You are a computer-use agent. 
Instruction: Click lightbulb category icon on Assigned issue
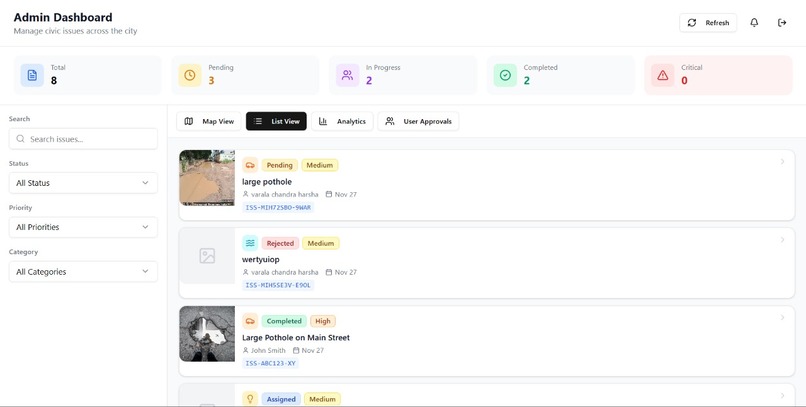coord(250,399)
